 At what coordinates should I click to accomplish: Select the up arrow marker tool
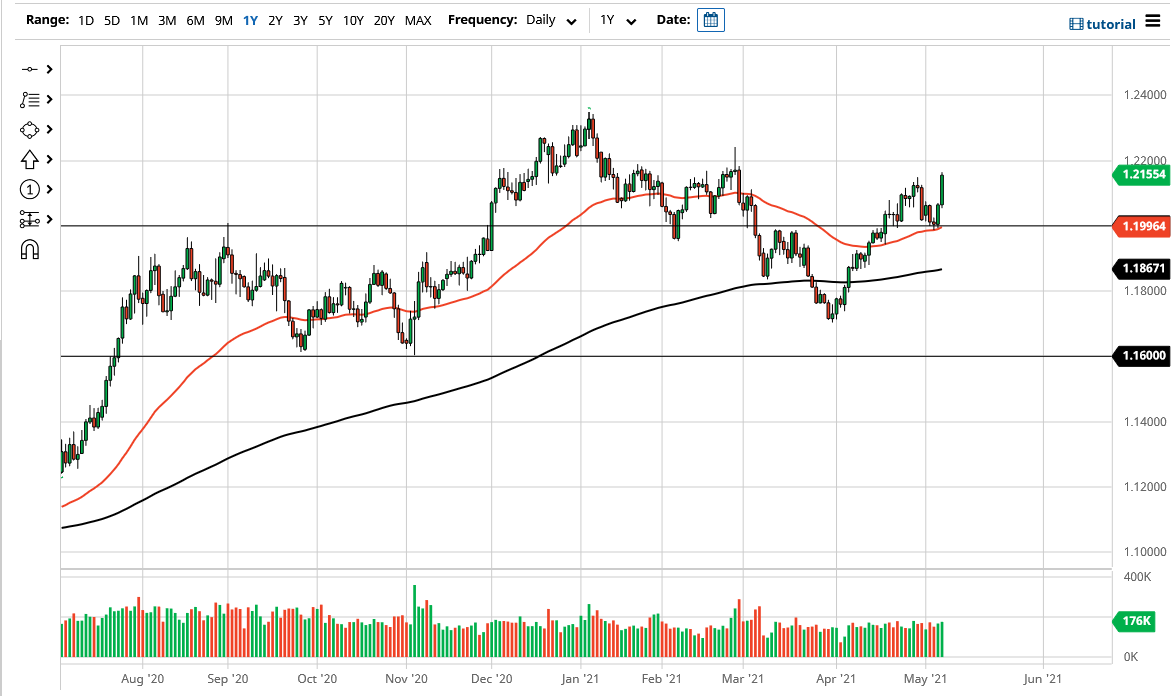pyautogui.click(x=29, y=159)
